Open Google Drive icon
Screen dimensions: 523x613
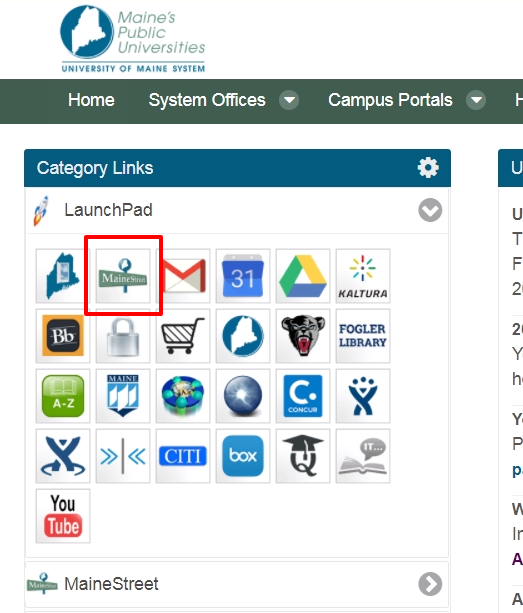303,276
